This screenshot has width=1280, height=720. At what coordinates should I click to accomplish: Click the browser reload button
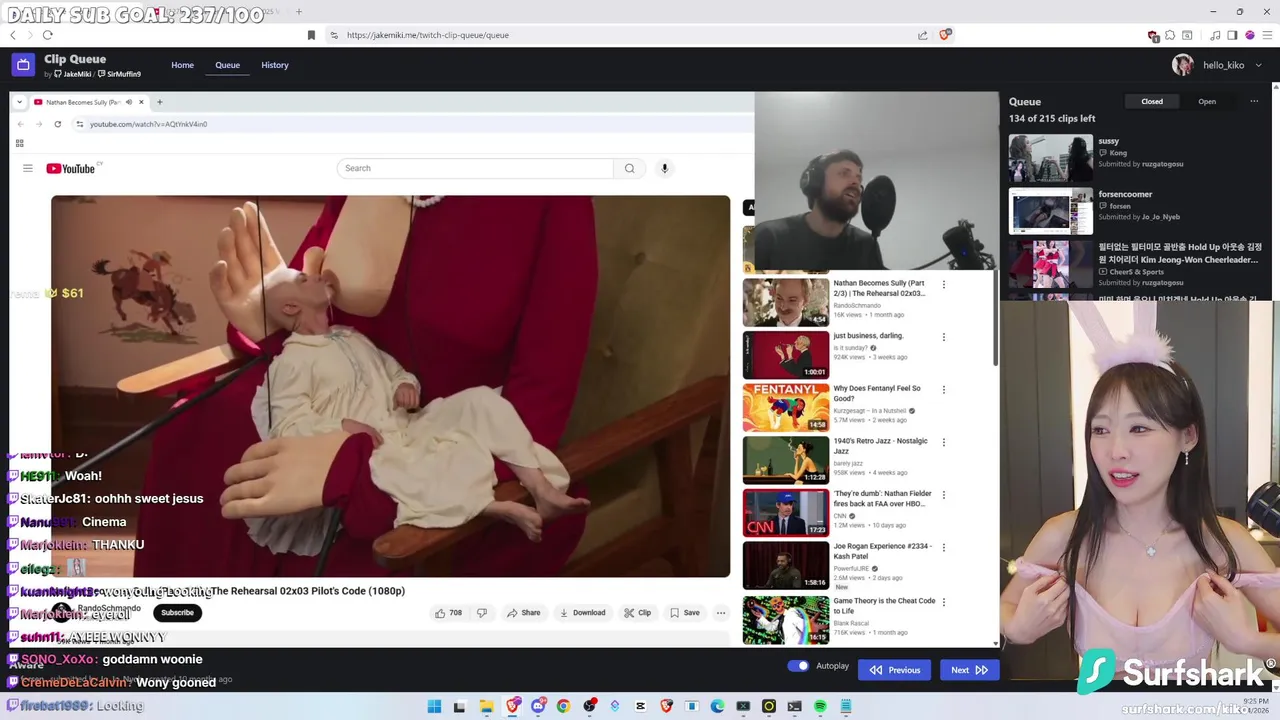(47, 35)
